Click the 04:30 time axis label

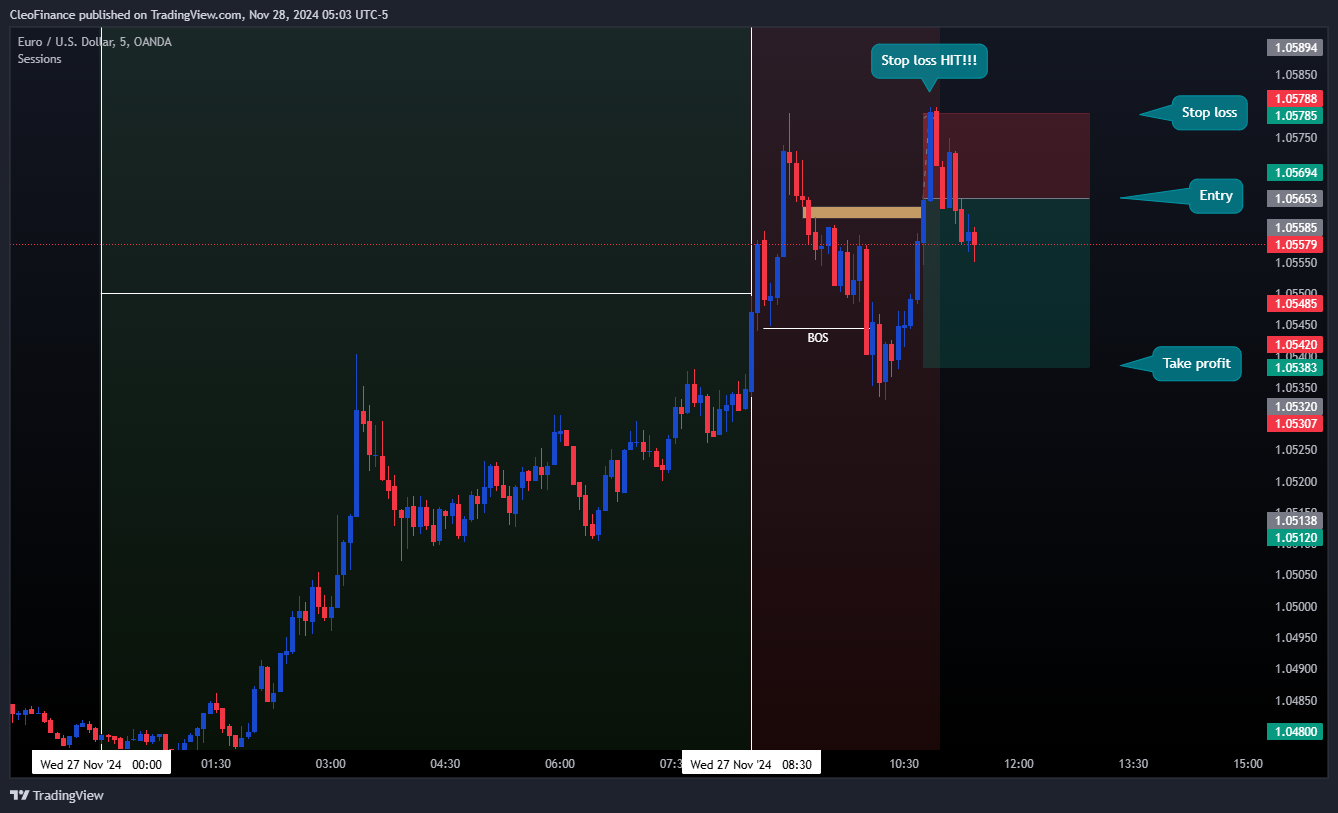pos(445,764)
